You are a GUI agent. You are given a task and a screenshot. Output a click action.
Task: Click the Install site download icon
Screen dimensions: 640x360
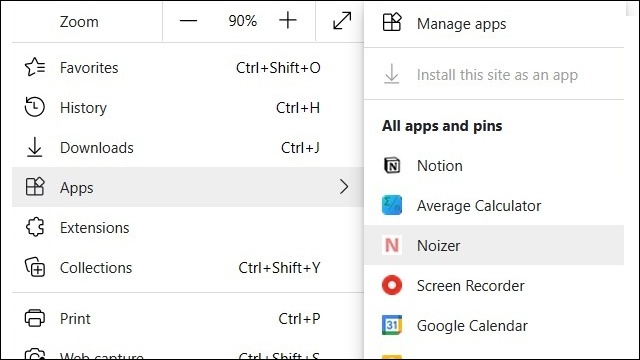[x=391, y=74]
